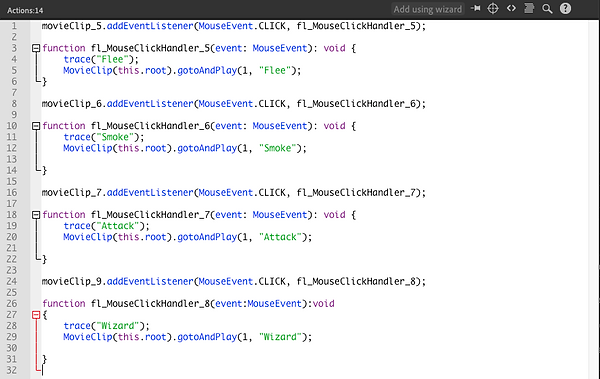This screenshot has width=600, height=379.
Task: Place cursor in trace("Wizard") line
Action: [106, 326]
